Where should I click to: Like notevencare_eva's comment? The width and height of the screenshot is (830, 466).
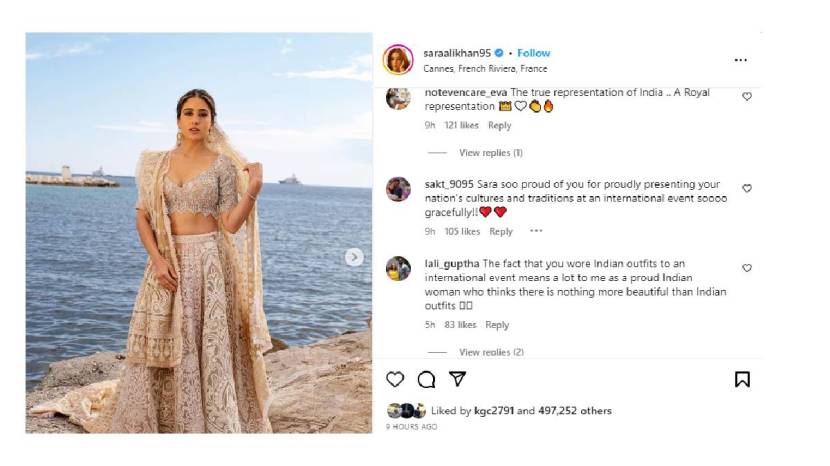747,96
